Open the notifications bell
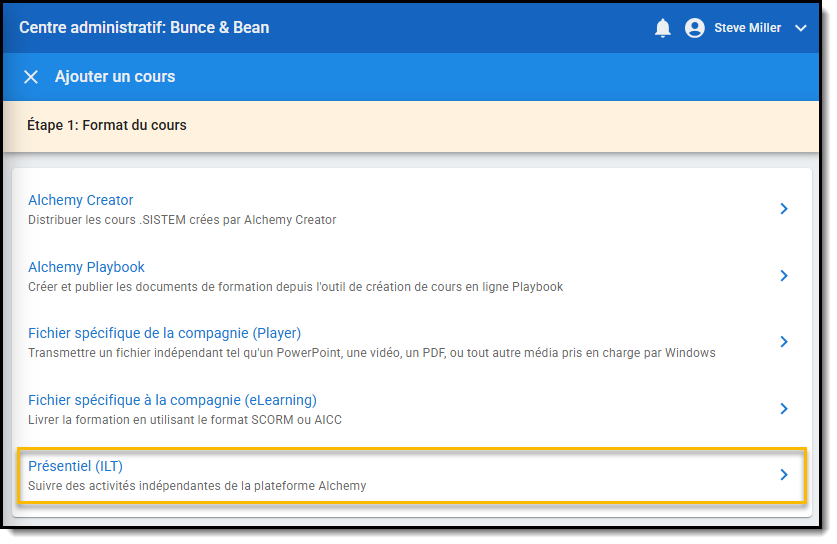837x544 pixels. click(x=662, y=28)
